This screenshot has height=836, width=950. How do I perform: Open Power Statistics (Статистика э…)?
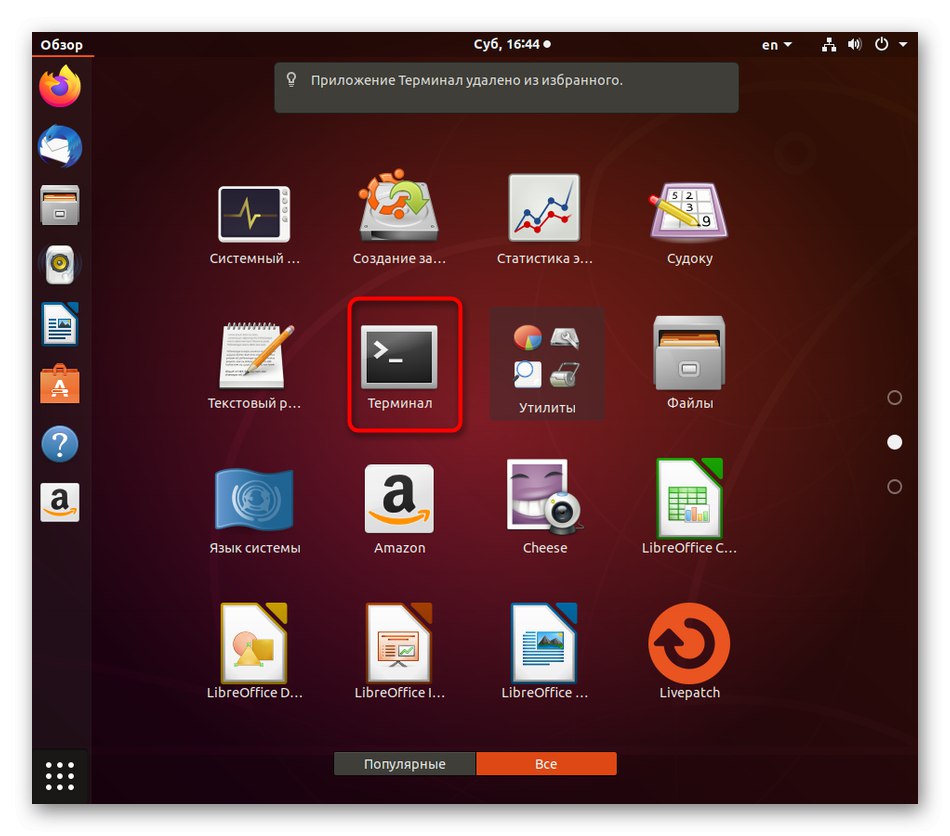(545, 220)
